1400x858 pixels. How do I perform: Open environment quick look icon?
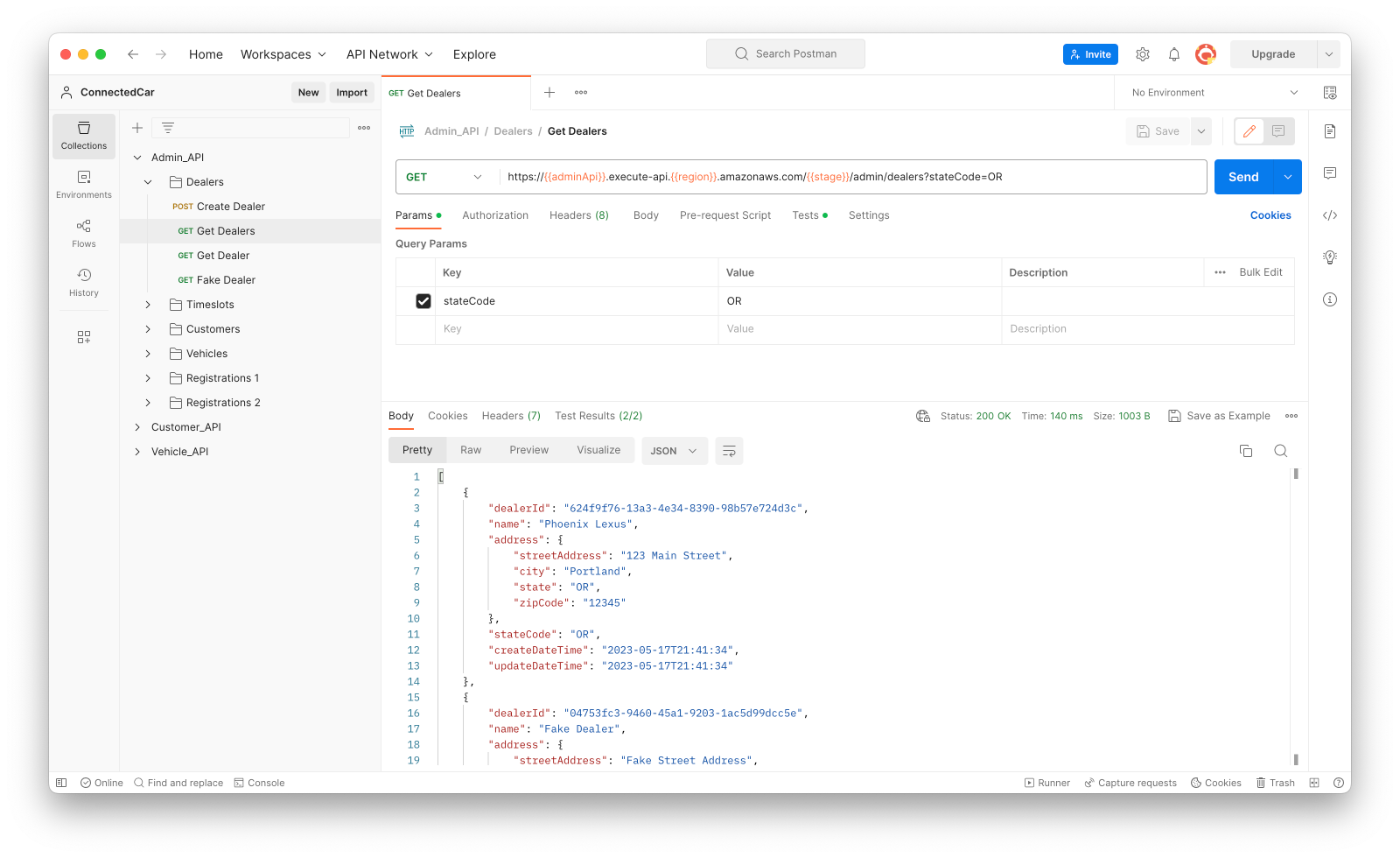pyautogui.click(x=1330, y=93)
